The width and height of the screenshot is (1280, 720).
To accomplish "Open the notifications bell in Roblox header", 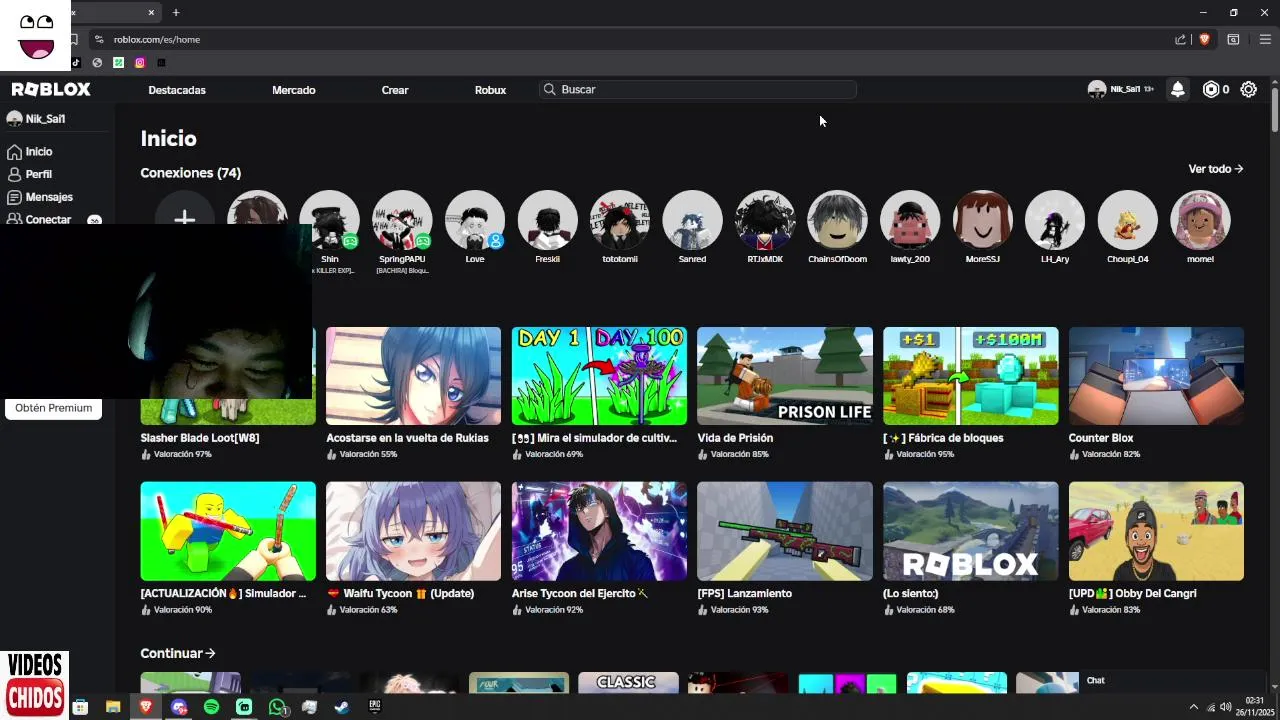I will click(x=1178, y=89).
